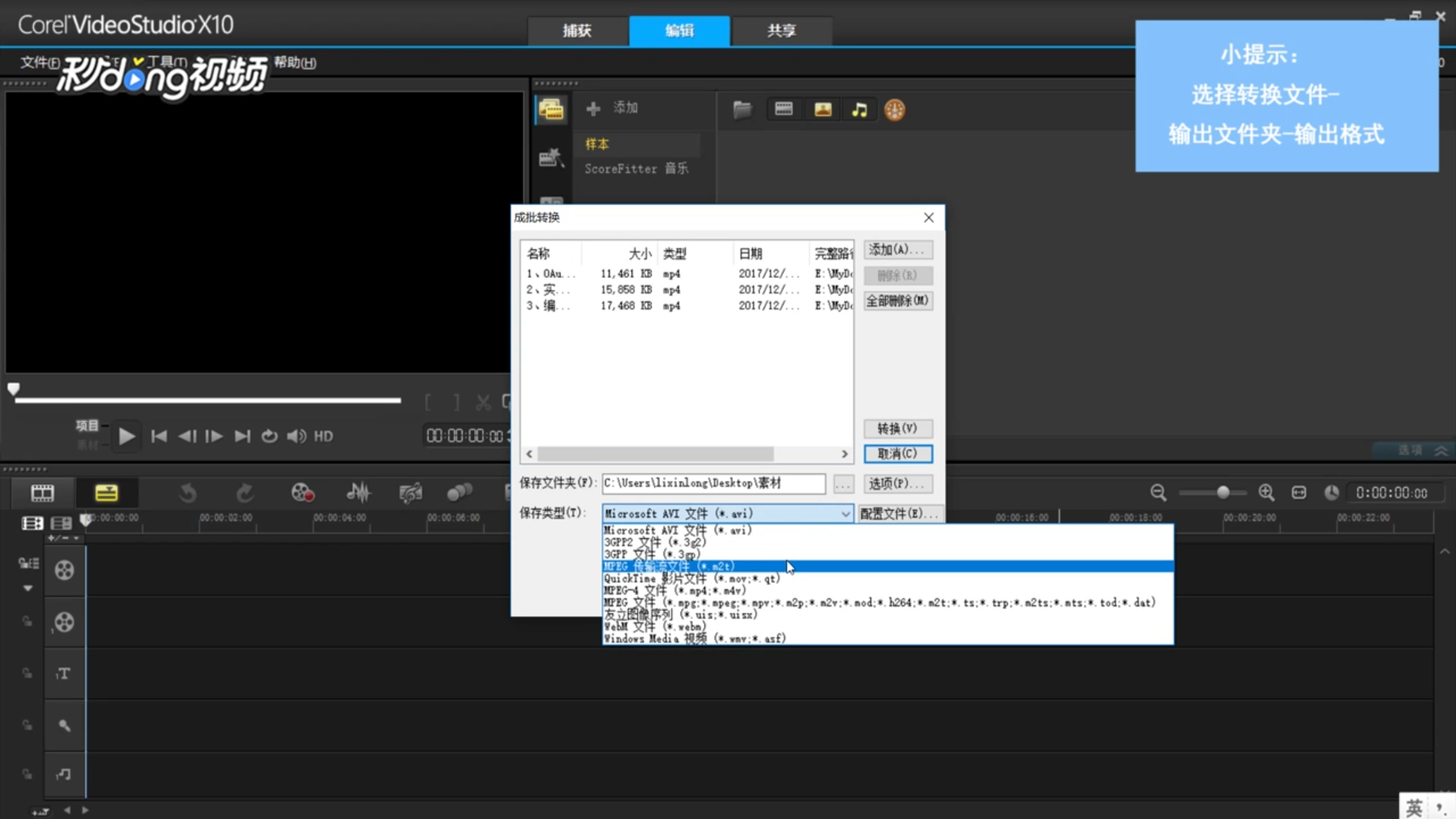Switch to timeline view icon
This screenshot has height=819, width=1456.
coord(106,494)
